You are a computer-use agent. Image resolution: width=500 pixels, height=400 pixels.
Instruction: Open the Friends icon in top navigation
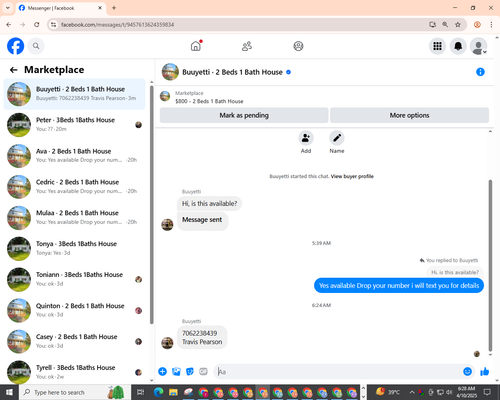pos(247,46)
